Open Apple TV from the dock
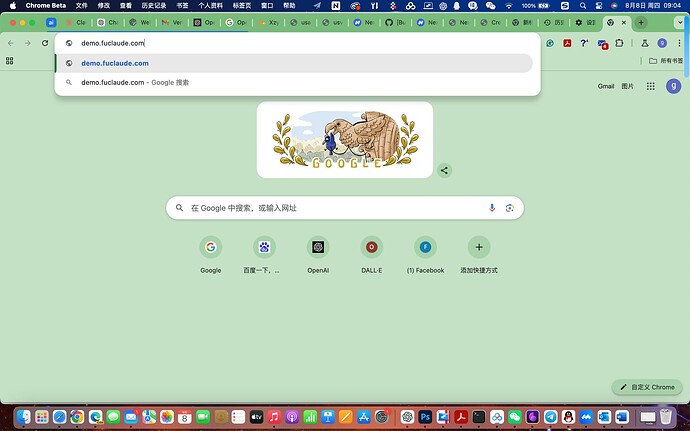This screenshot has width=690, height=431. pos(256,416)
